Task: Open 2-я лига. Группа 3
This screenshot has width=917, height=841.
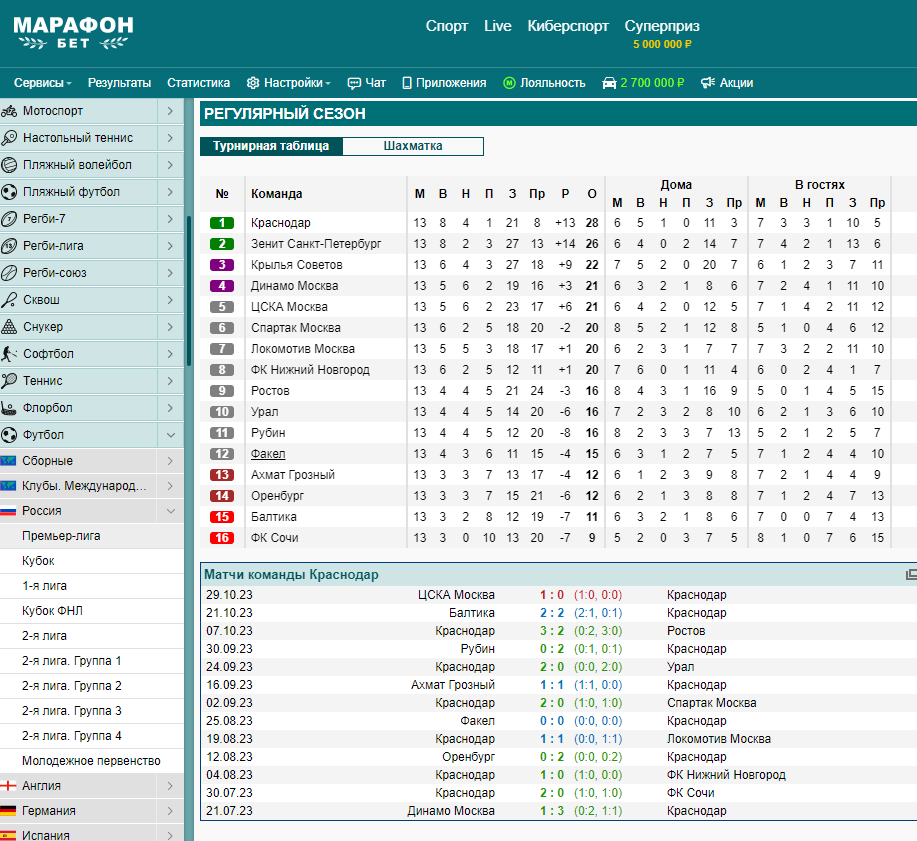Action: [x=71, y=711]
